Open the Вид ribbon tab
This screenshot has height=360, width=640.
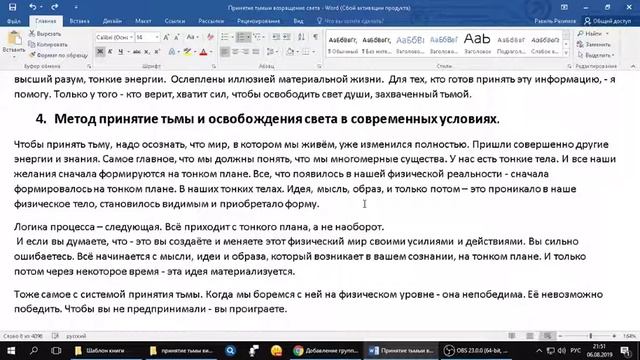coord(298,21)
